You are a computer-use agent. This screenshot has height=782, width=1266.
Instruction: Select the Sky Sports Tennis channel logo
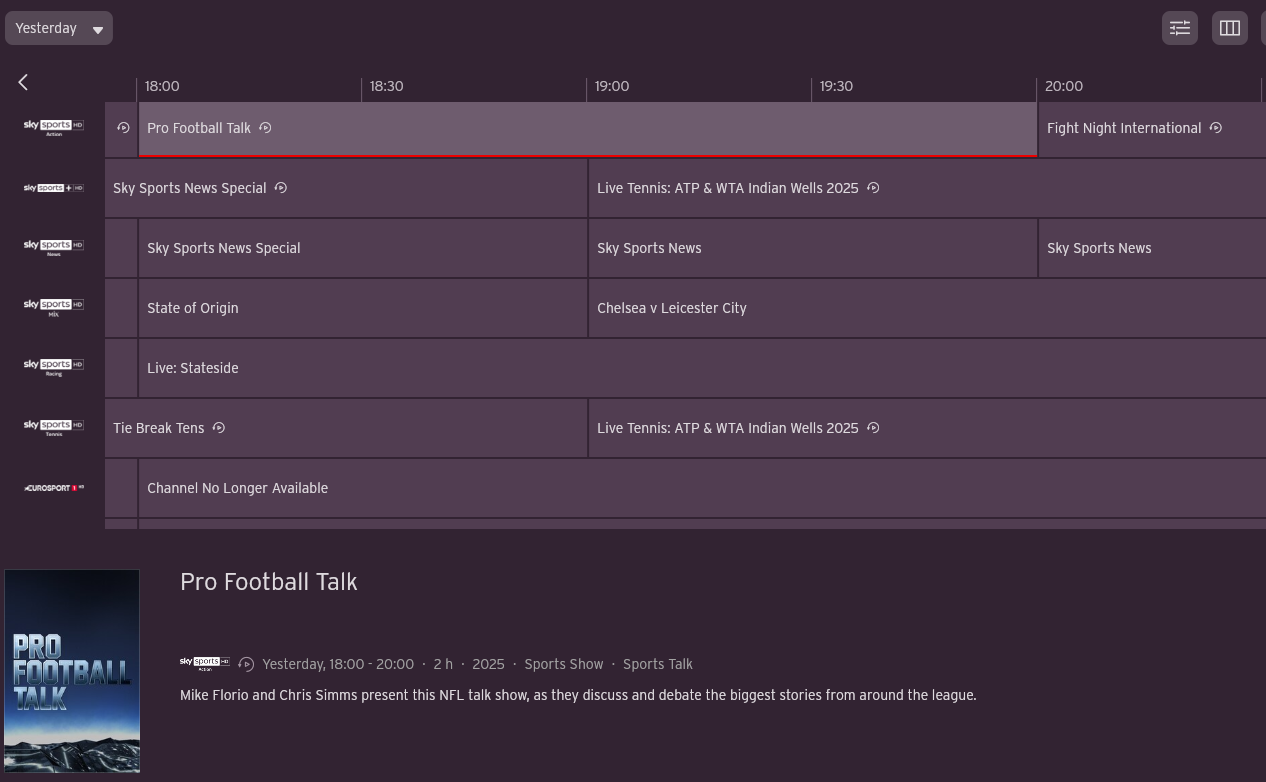tap(53, 428)
